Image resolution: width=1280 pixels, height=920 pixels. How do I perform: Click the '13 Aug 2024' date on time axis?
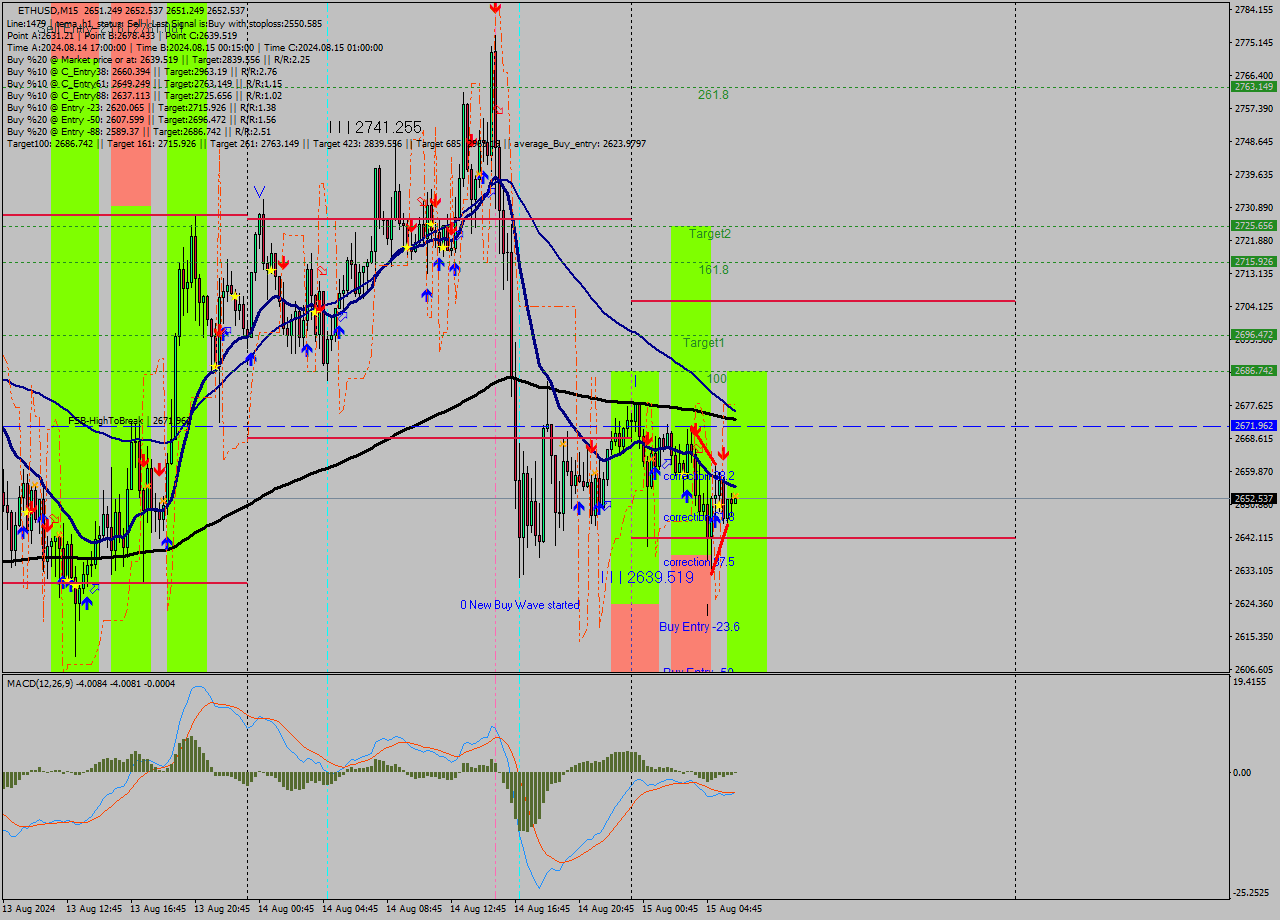(x=28, y=909)
